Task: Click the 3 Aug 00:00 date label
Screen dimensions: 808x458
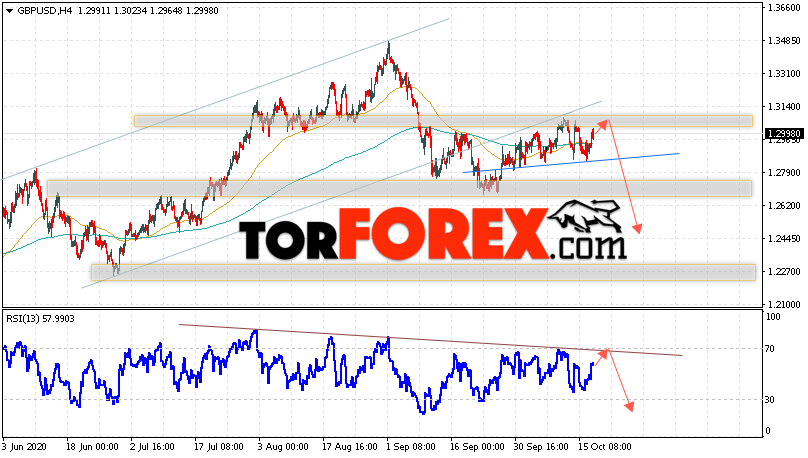Action: 283,447
